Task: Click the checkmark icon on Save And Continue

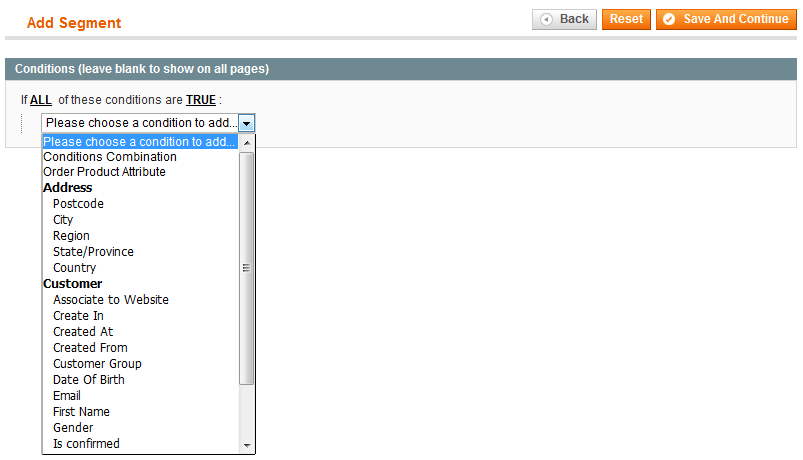Action: pyautogui.click(x=669, y=19)
